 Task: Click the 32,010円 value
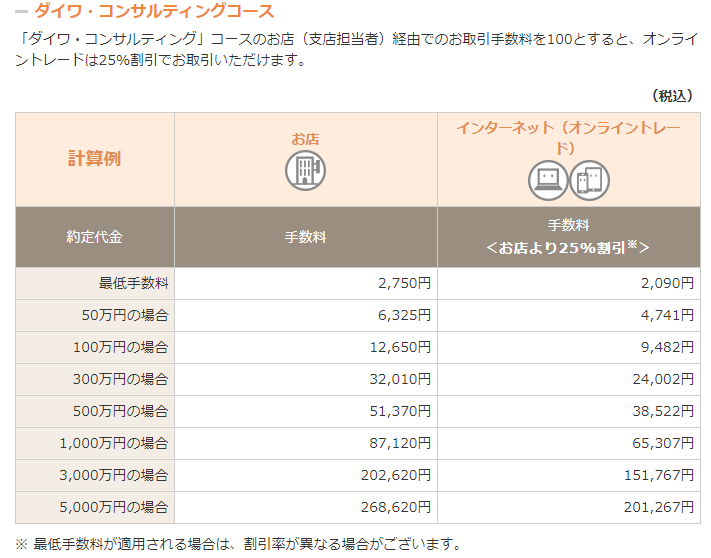pos(400,379)
